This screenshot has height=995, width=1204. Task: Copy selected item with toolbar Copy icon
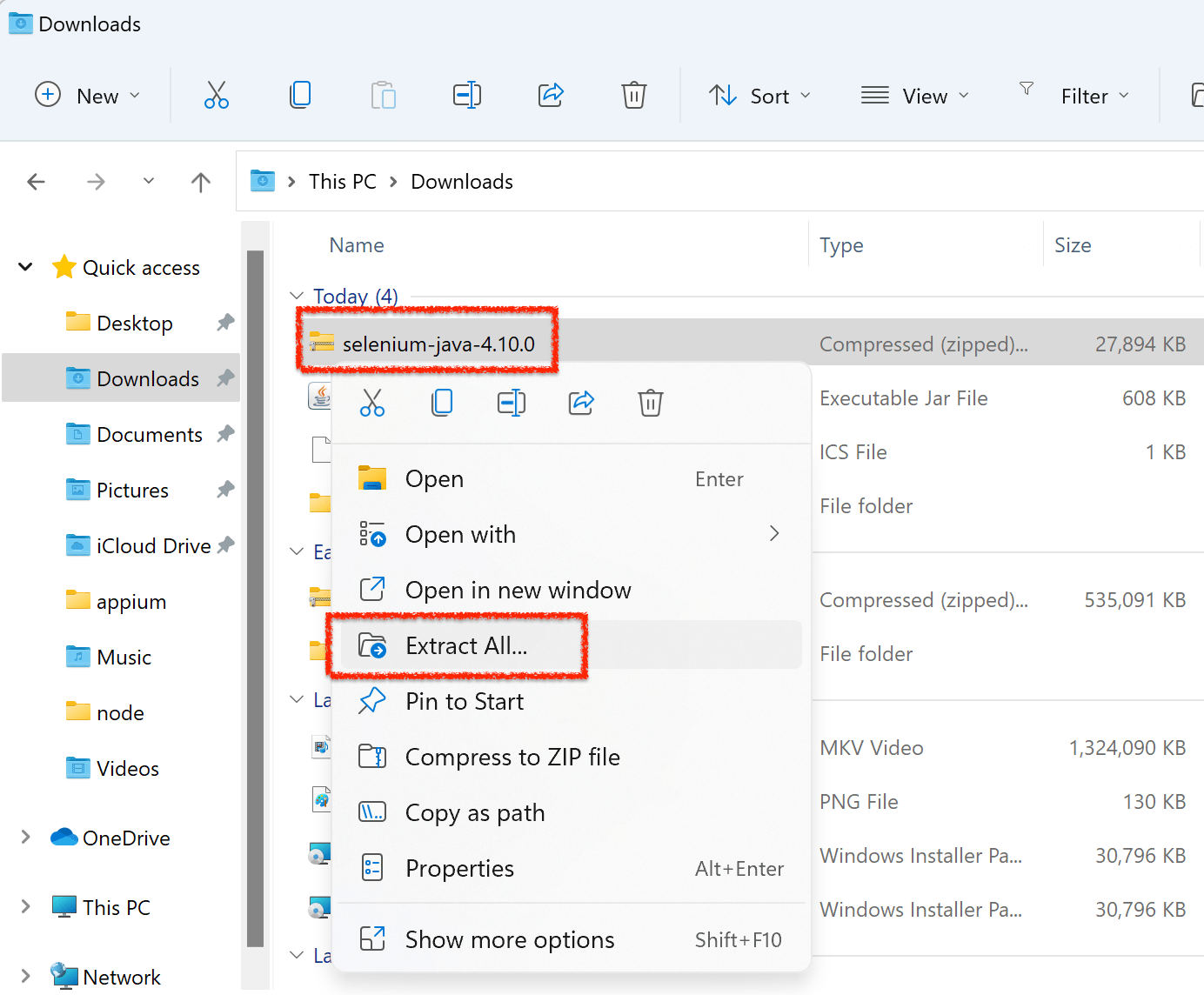coord(299,95)
